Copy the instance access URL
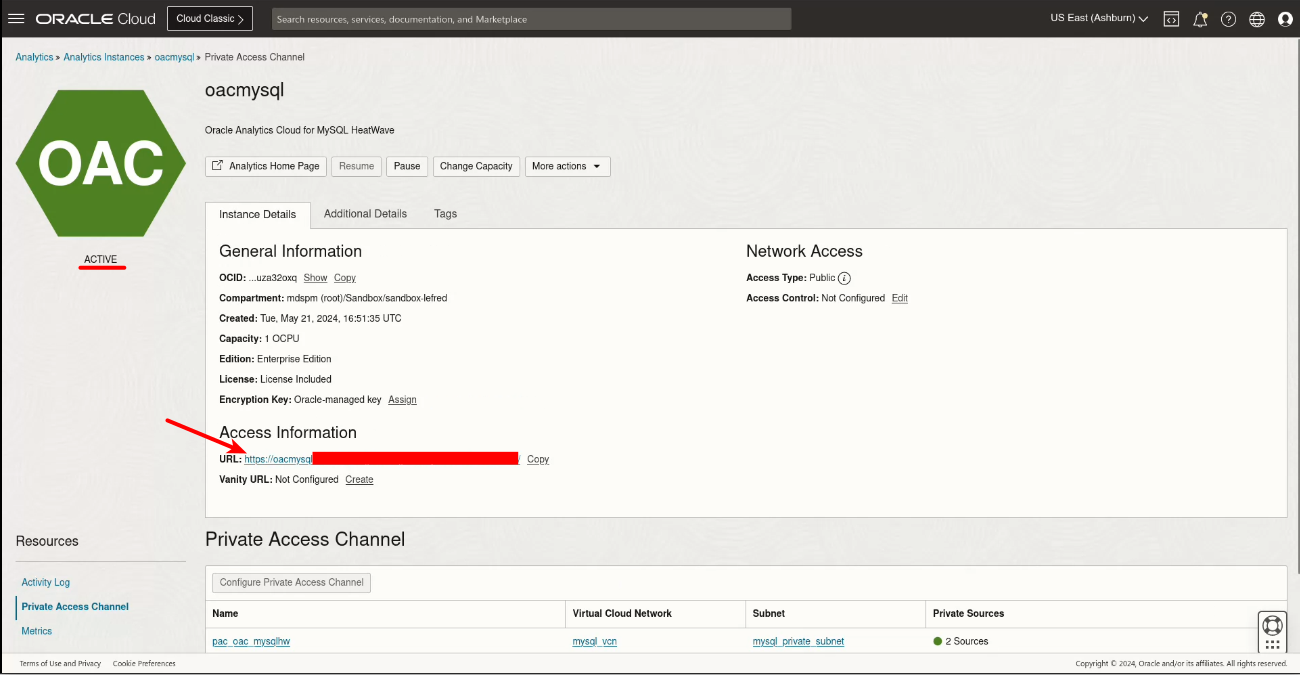The width and height of the screenshot is (1300, 675). tap(538, 460)
